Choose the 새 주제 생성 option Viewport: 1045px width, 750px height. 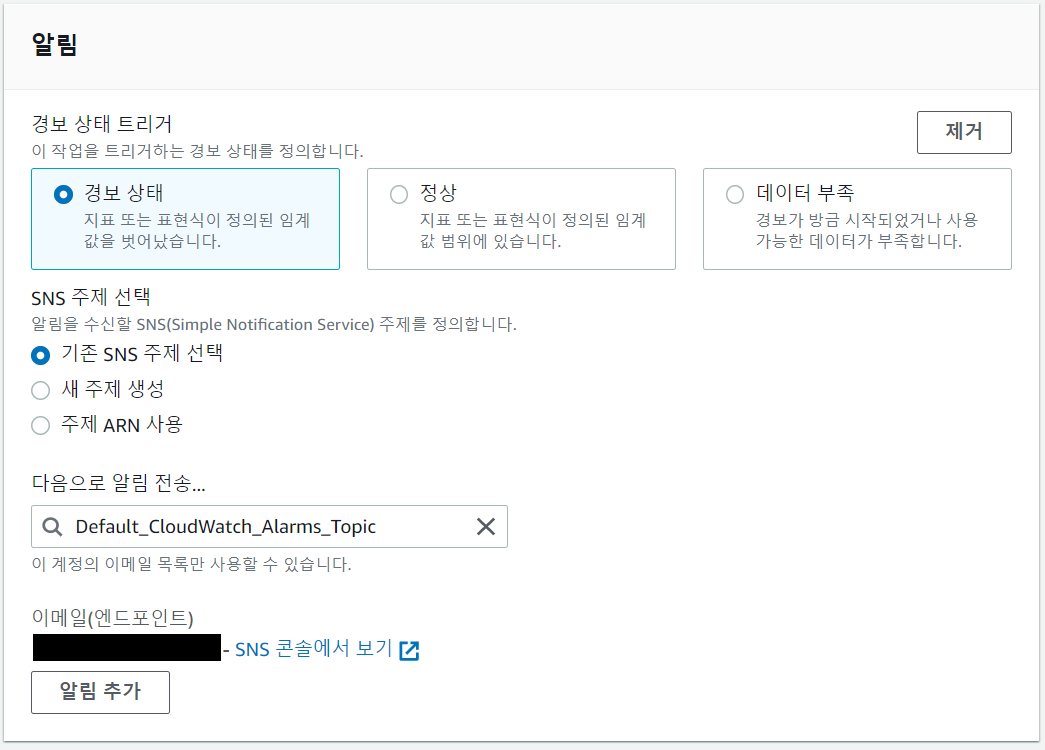pyautogui.click(x=41, y=390)
